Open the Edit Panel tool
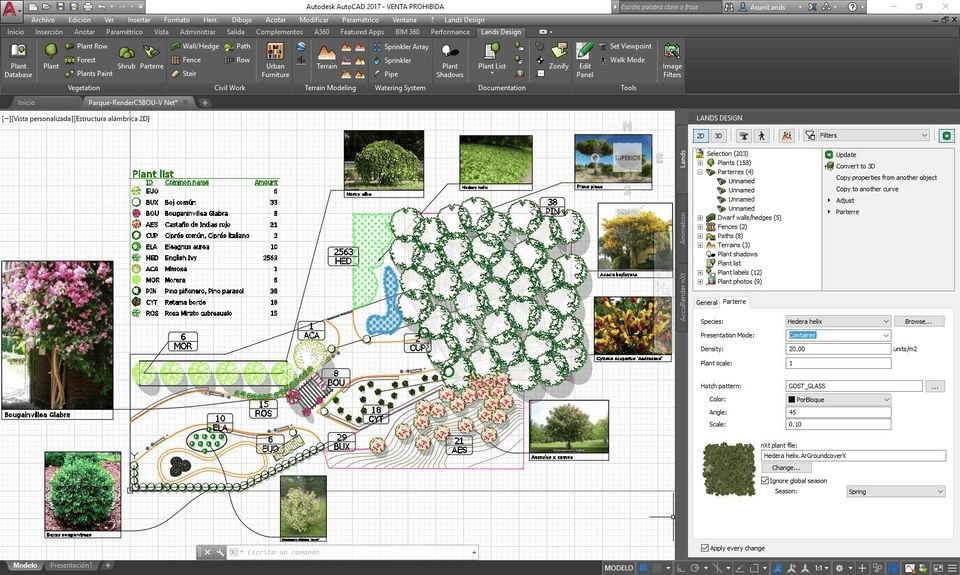The width and height of the screenshot is (960, 575). pos(585,56)
